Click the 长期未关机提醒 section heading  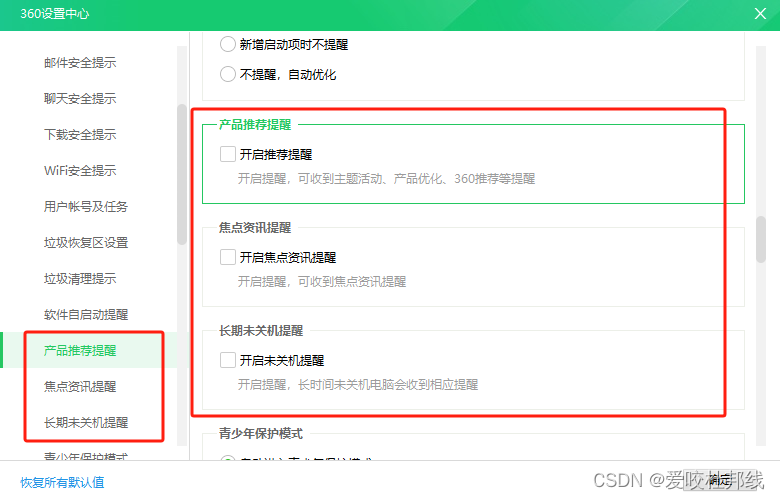pos(261,330)
